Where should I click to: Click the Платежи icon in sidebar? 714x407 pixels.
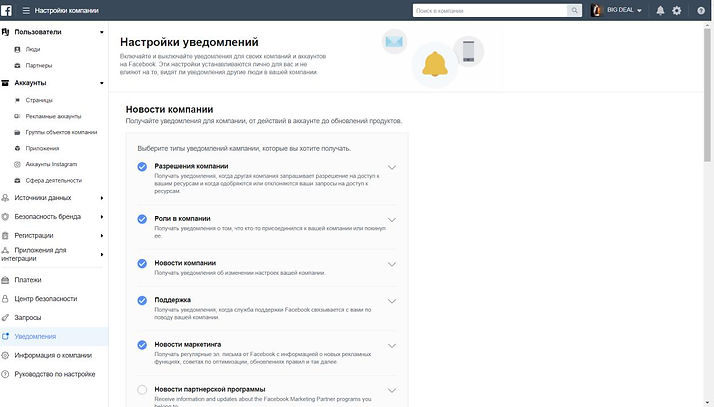click(5, 280)
